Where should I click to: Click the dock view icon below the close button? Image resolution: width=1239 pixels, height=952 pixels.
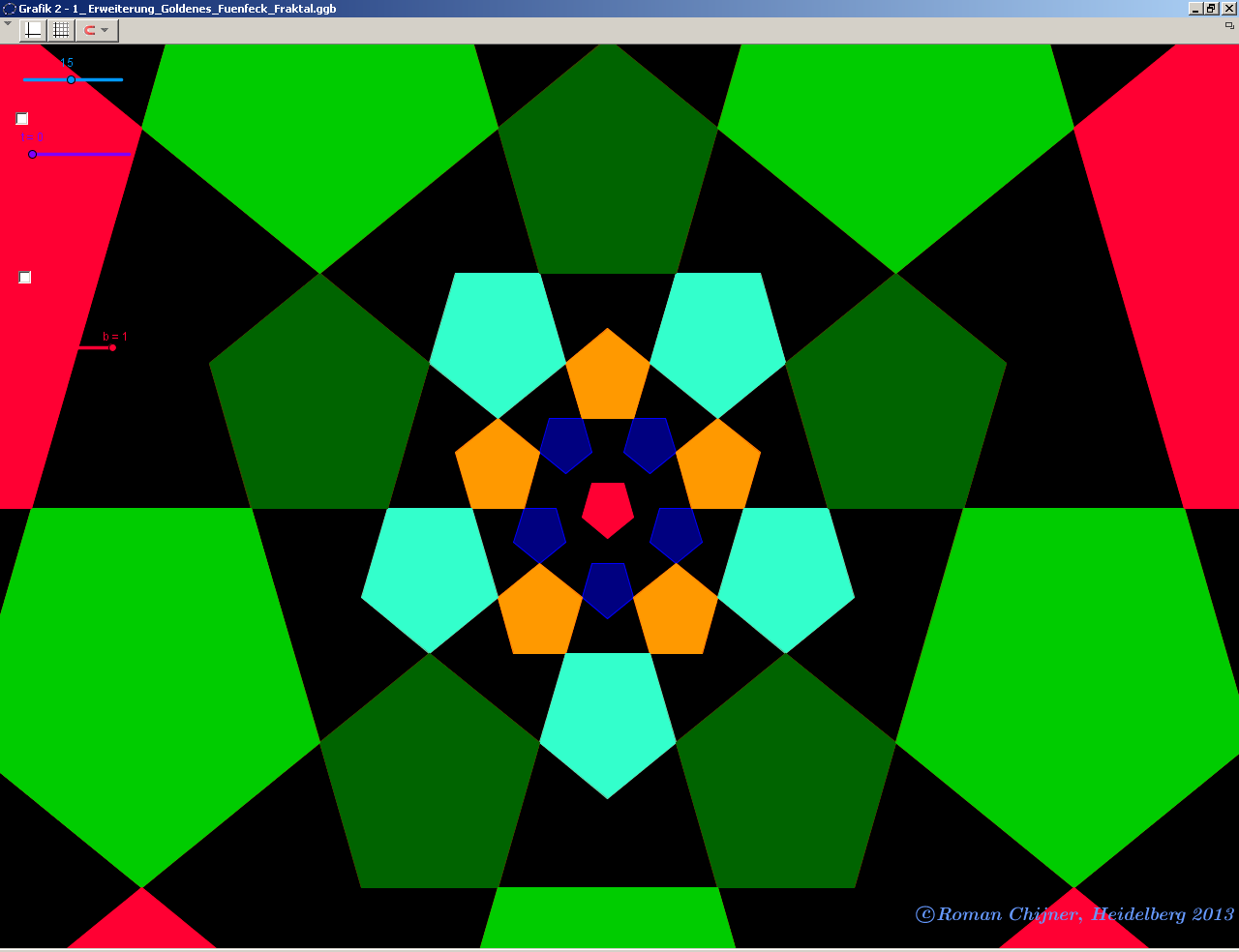tap(1229, 26)
